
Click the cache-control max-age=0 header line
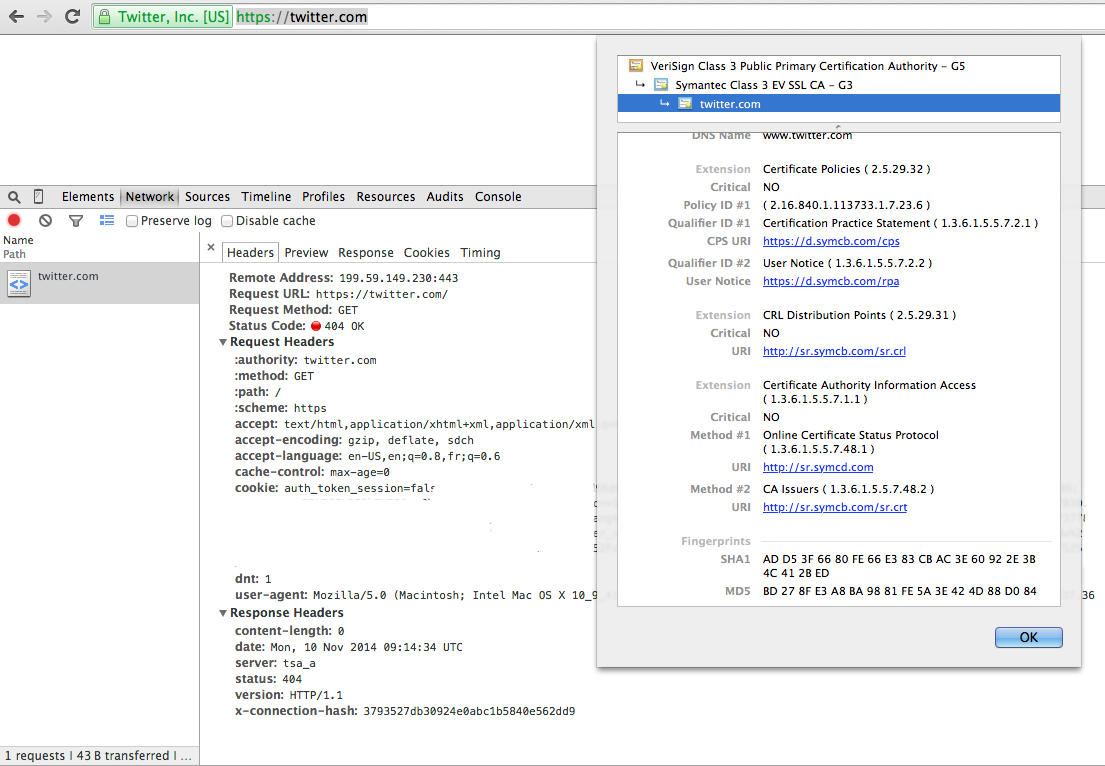(312, 472)
